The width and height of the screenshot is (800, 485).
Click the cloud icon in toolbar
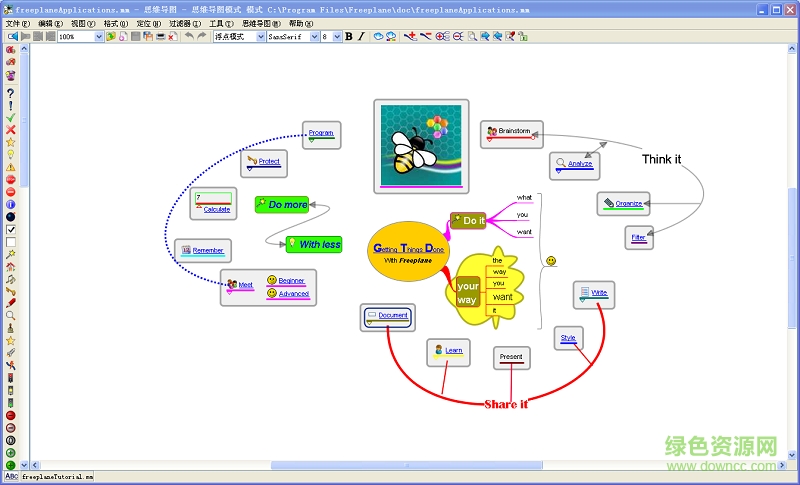378,36
